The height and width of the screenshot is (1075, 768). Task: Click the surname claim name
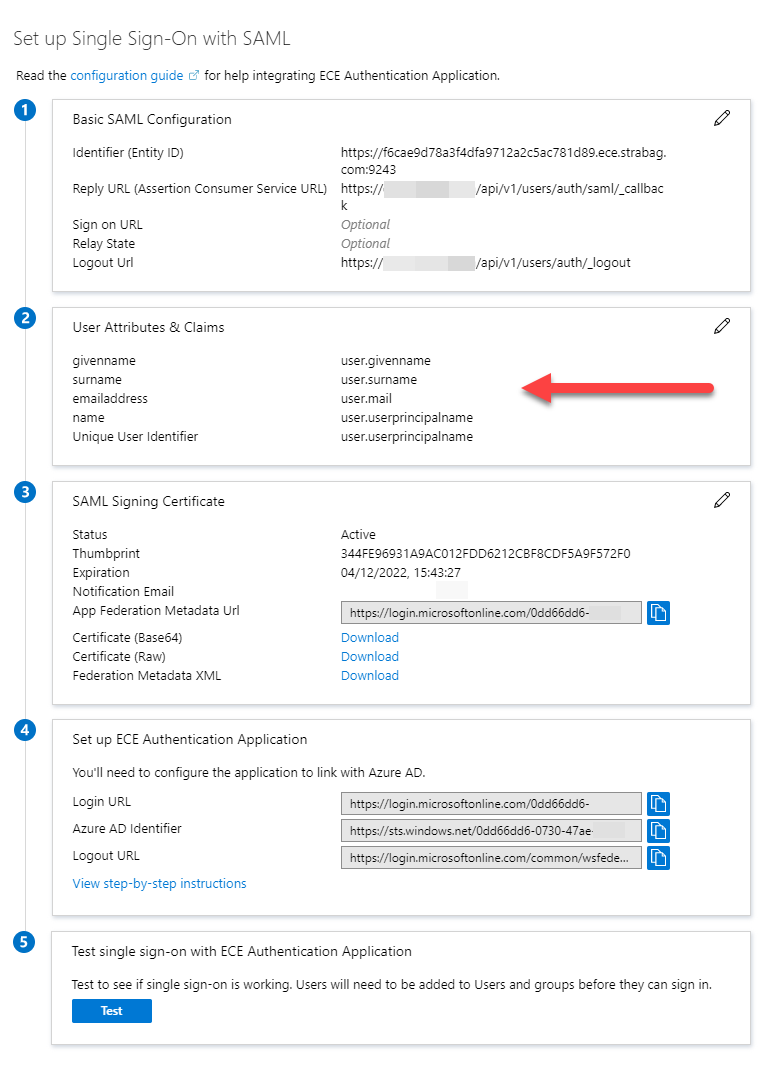(97, 380)
